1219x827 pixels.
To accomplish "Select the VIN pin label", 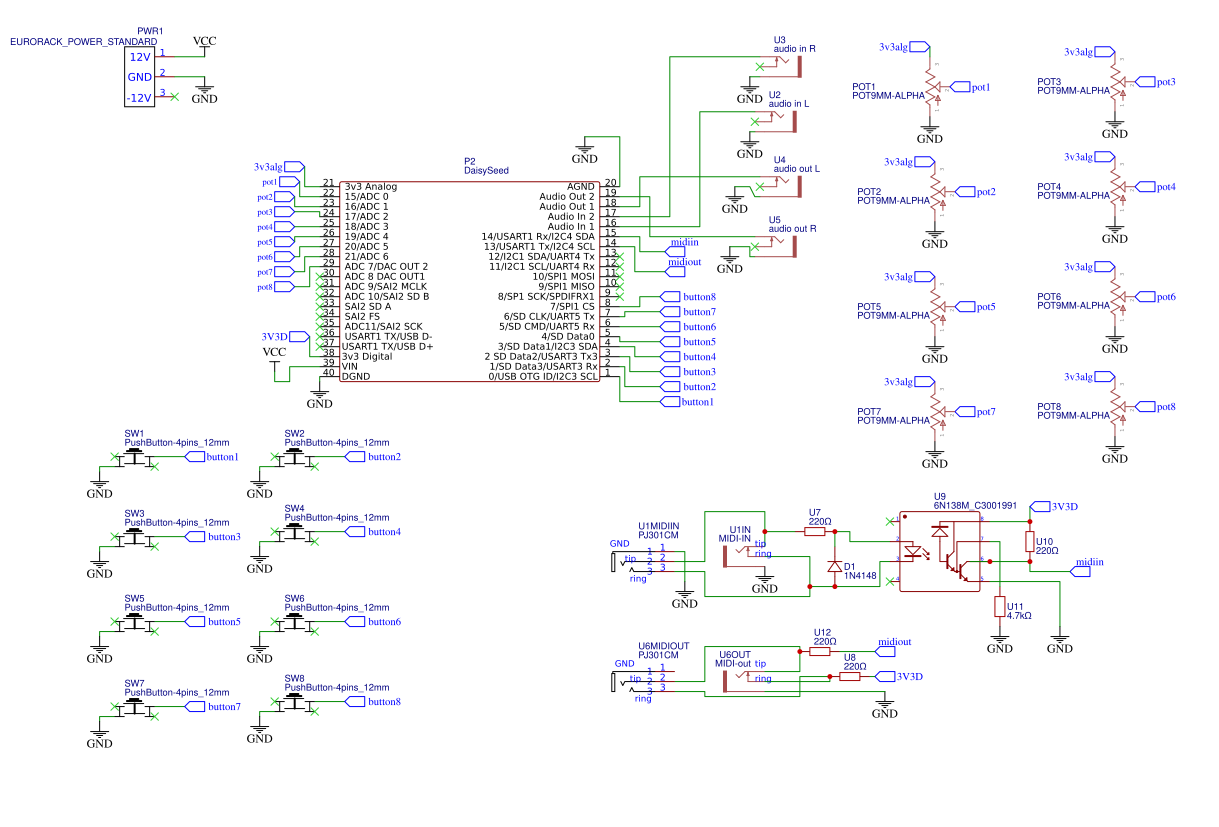I will [x=351, y=366].
